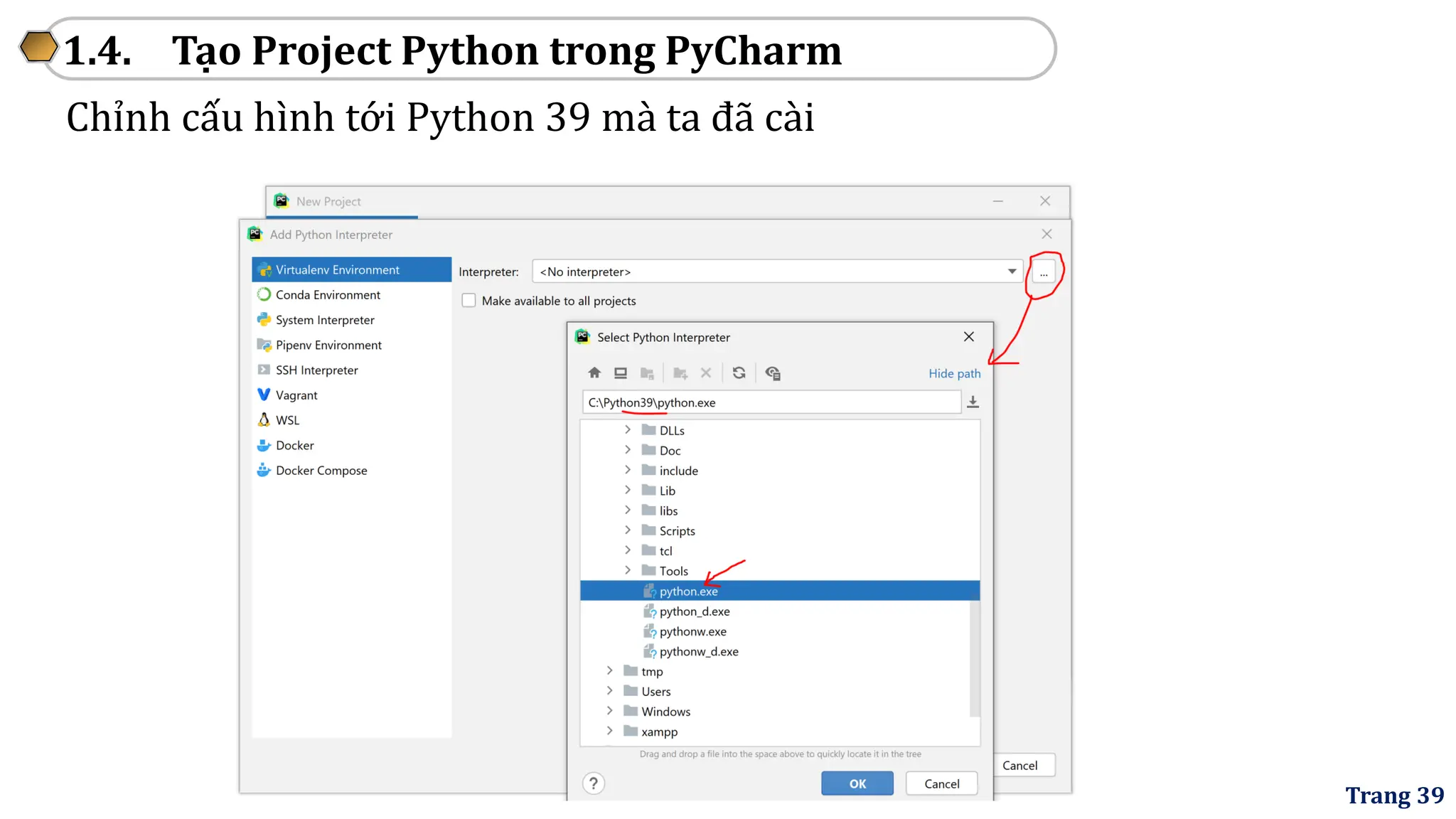Choose Docker Compose interpreter type
The width and height of the screenshot is (1456, 819).
pos(321,471)
